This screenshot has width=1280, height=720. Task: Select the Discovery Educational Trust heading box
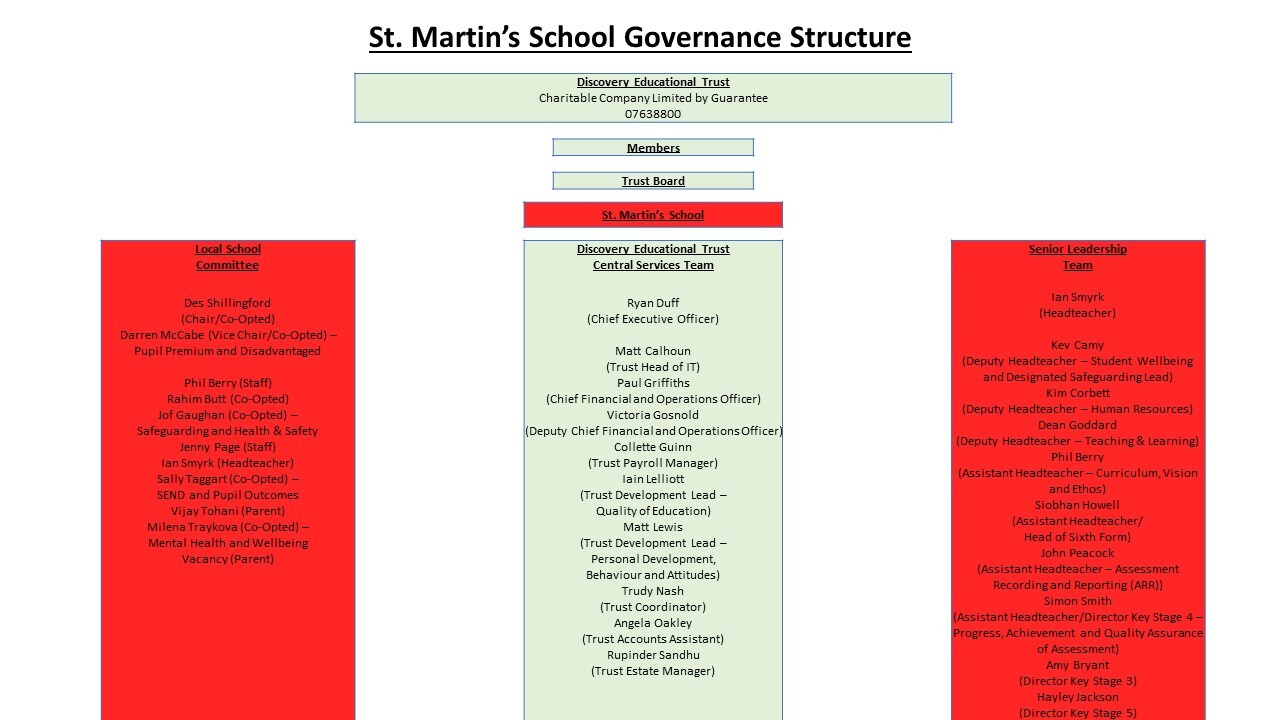coord(653,98)
